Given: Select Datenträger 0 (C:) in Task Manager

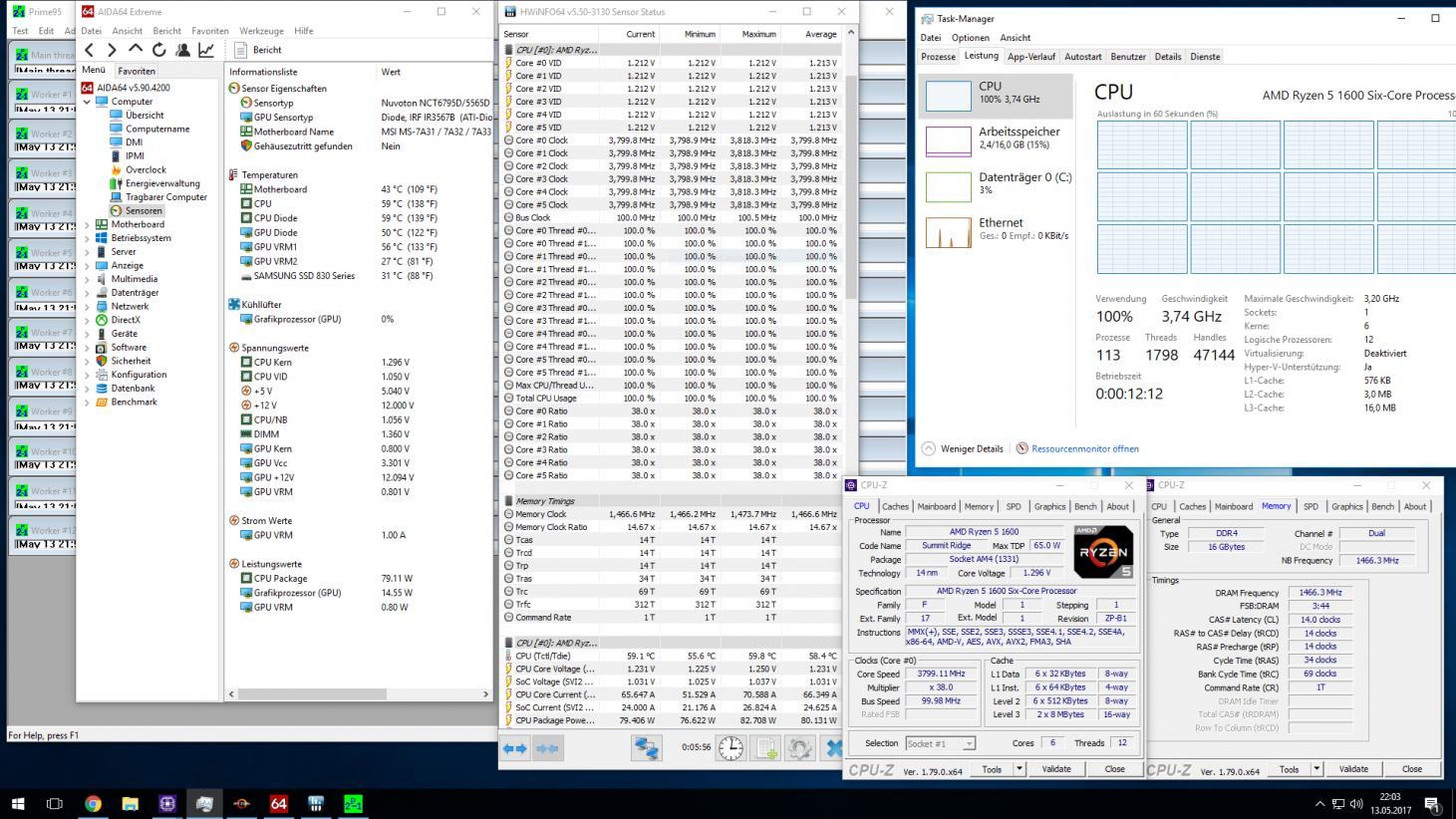Looking at the screenshot, I should (x=995, y=184).
